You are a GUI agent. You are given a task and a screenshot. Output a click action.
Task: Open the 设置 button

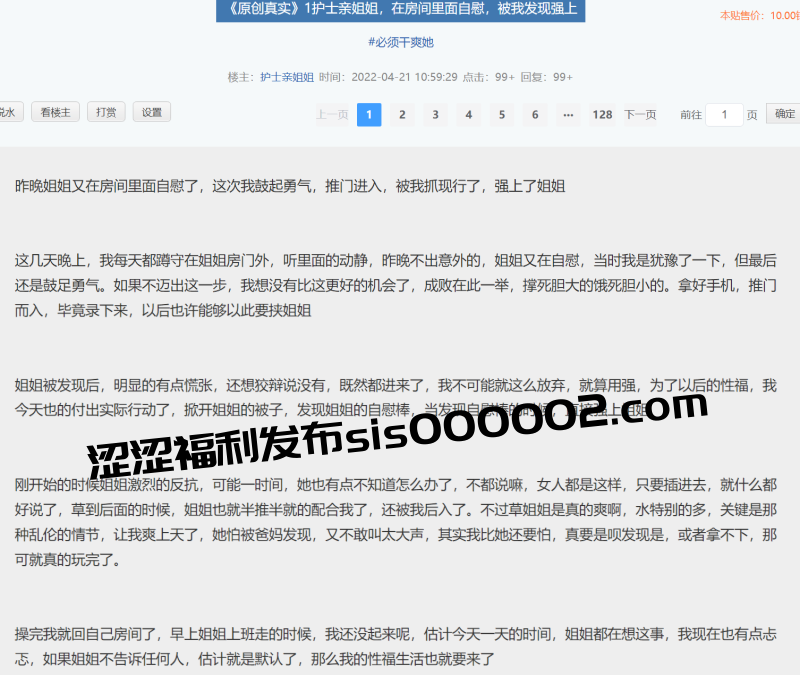(x=152, y=112)
